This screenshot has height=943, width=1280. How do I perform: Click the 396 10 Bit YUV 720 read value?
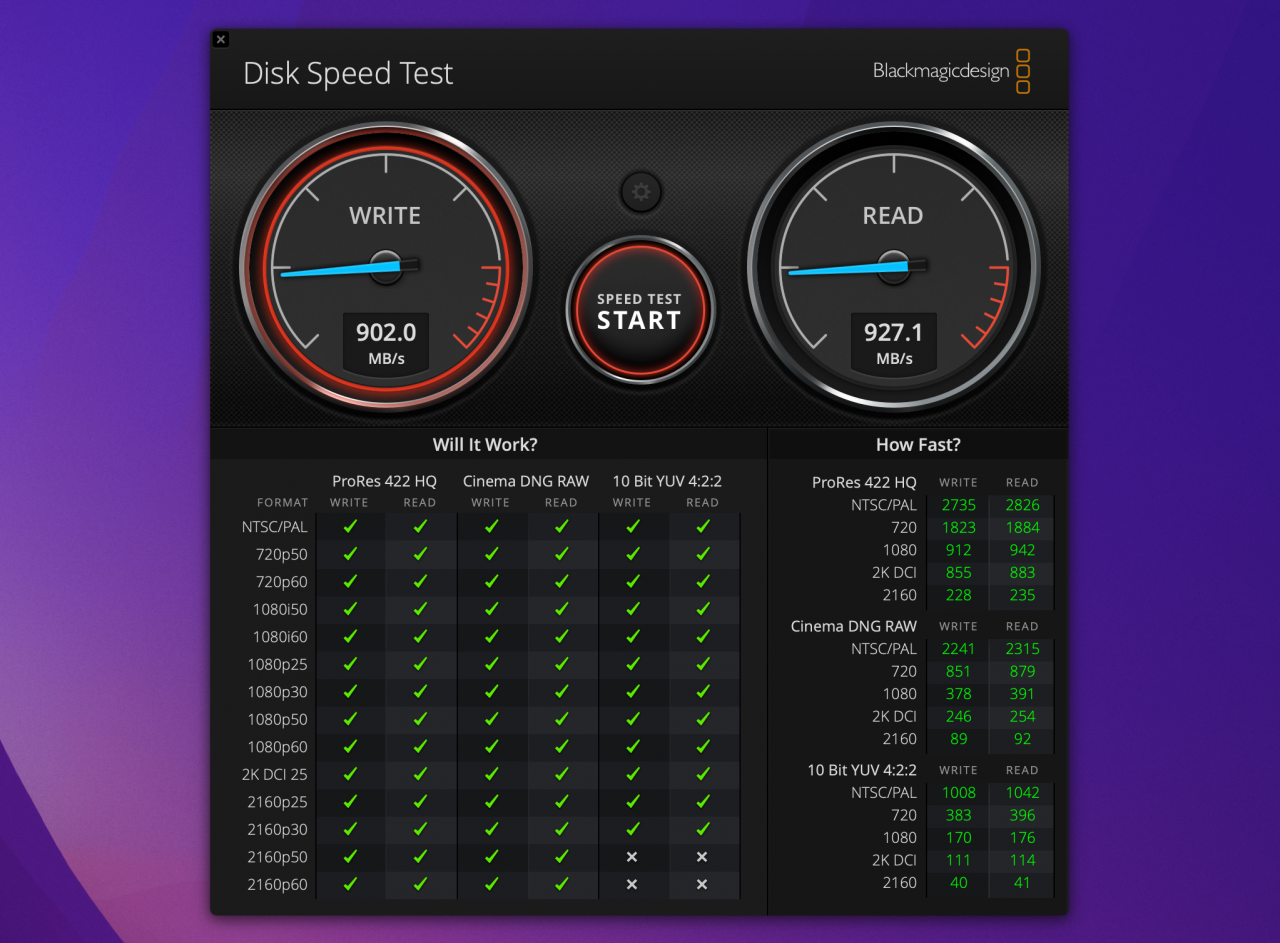[x=1022, y=815]
